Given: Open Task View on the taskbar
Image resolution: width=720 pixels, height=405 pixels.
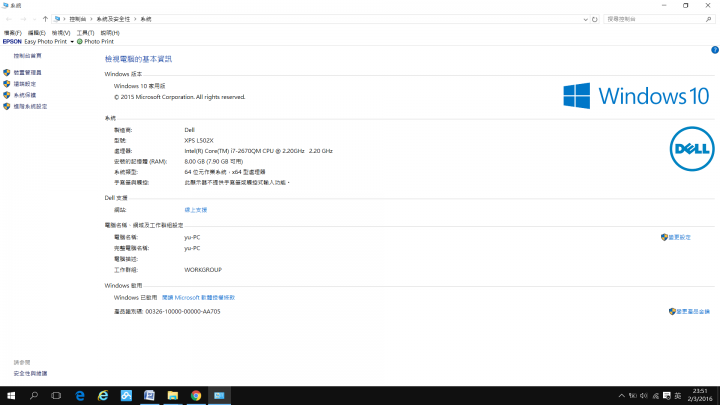Looking at the screenshot, I should click(56, 395).
